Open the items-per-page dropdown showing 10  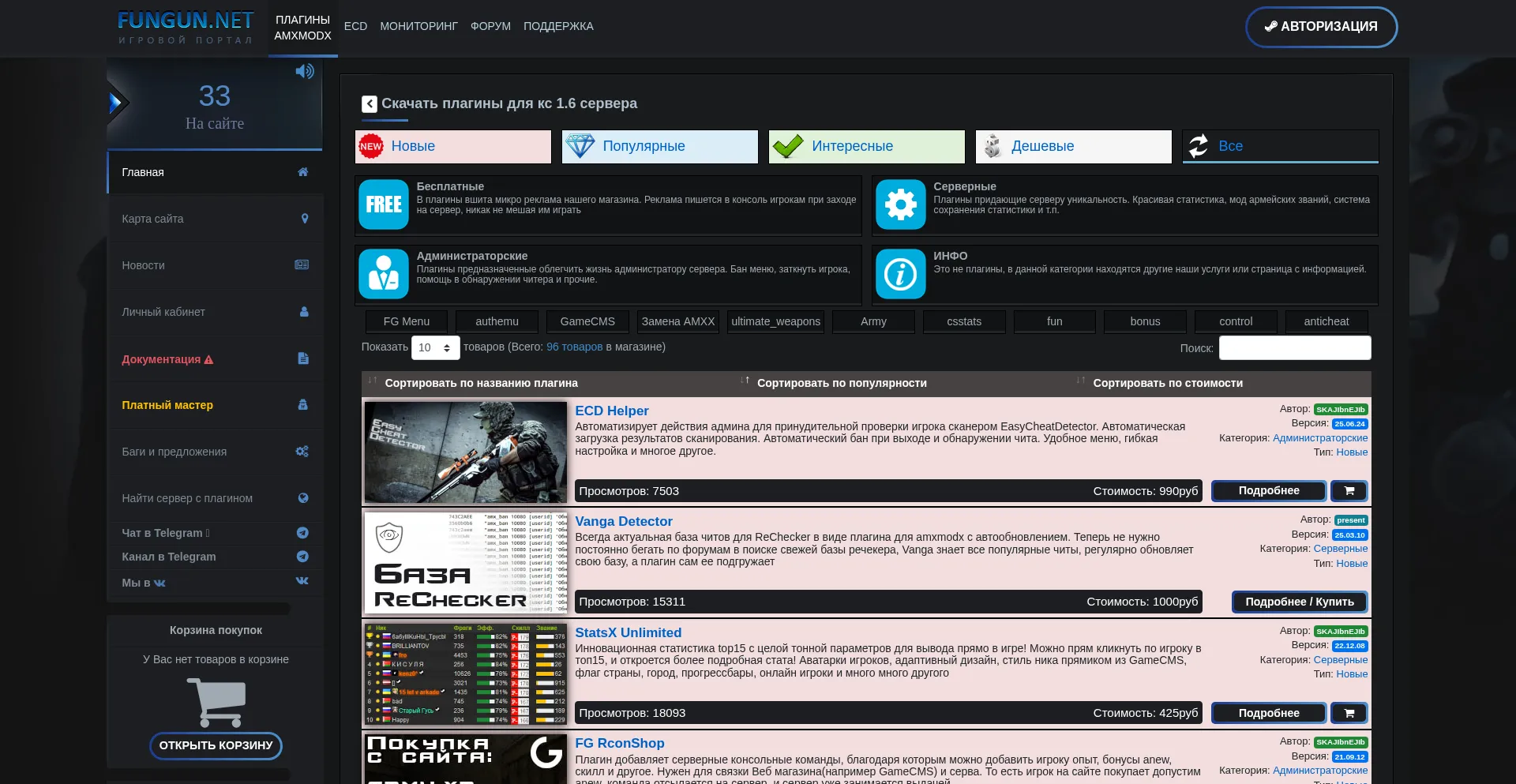coord(435,348)
